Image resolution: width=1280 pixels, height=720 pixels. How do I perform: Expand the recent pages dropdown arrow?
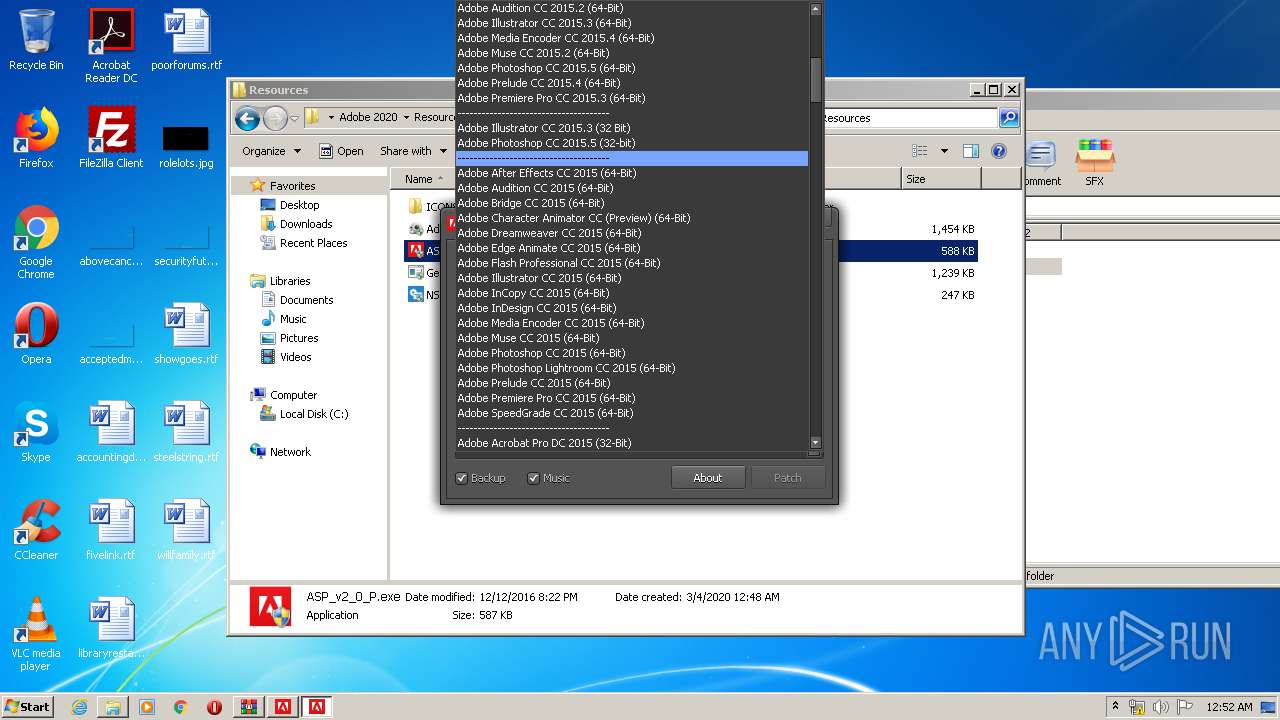coord(294,118)
